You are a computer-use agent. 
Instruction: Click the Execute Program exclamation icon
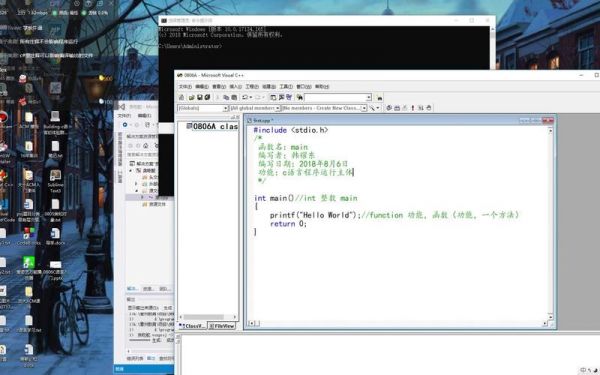click(413, 108)
